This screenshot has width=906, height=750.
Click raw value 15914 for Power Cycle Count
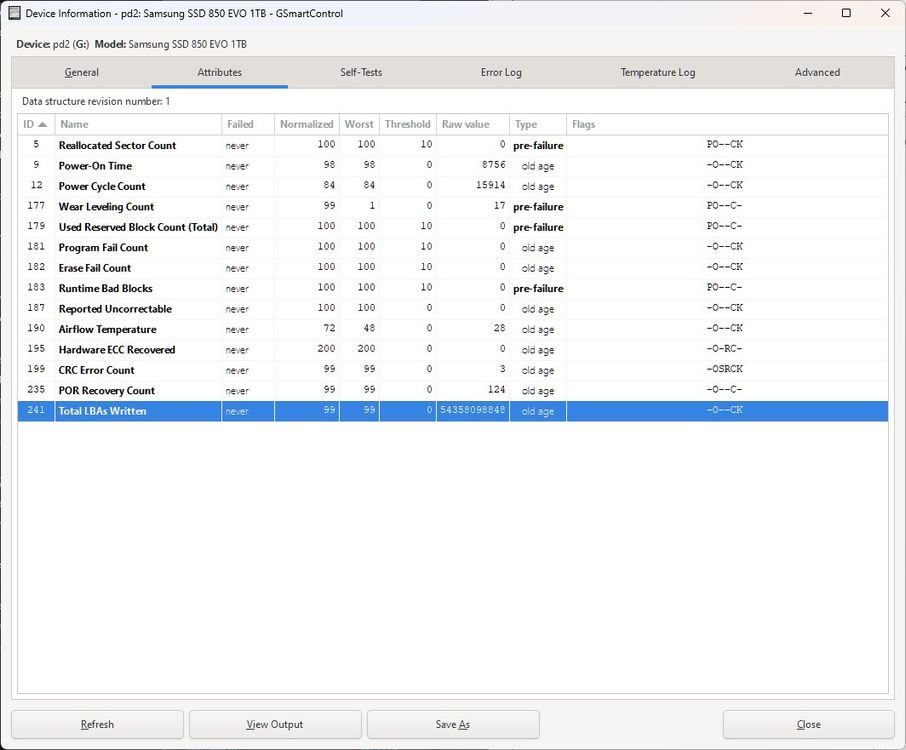pyautogui.click(x=491, y=185)
